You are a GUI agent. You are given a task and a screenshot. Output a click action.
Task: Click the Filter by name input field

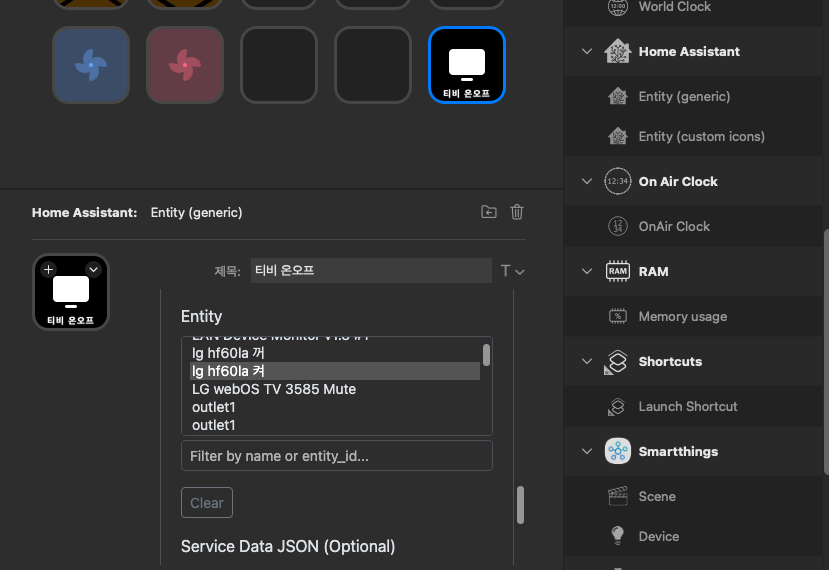pos(336,456)
